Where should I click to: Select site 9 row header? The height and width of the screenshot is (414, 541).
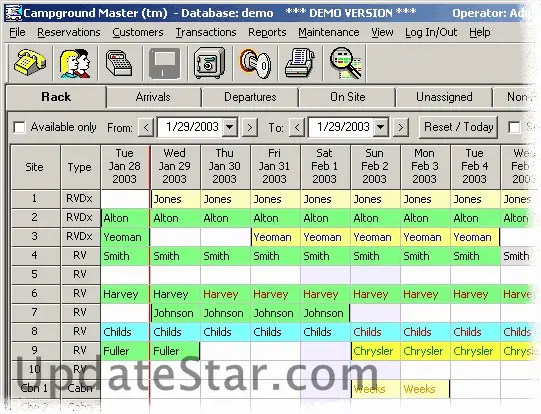tap(35, 351)
